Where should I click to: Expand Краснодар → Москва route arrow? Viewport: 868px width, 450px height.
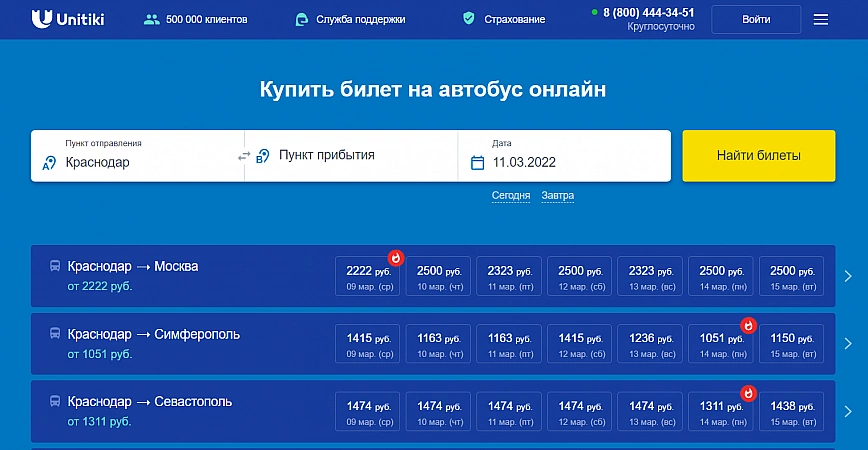click(x=848, y=276)
